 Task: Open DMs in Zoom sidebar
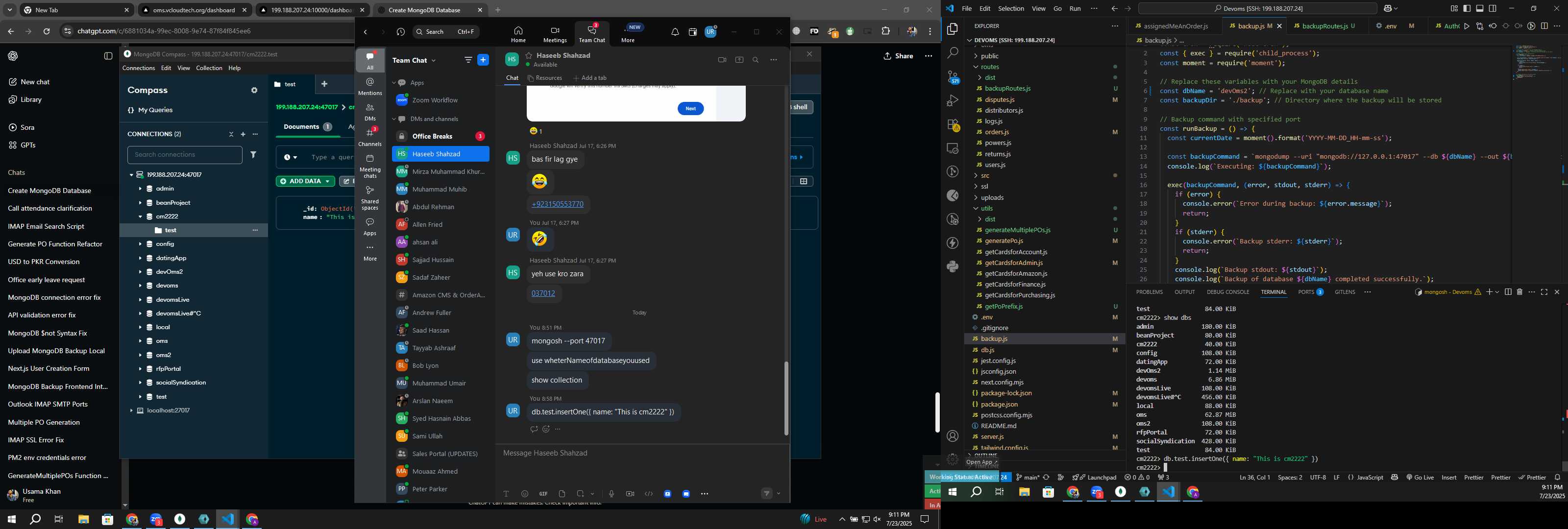click(370, 112)
